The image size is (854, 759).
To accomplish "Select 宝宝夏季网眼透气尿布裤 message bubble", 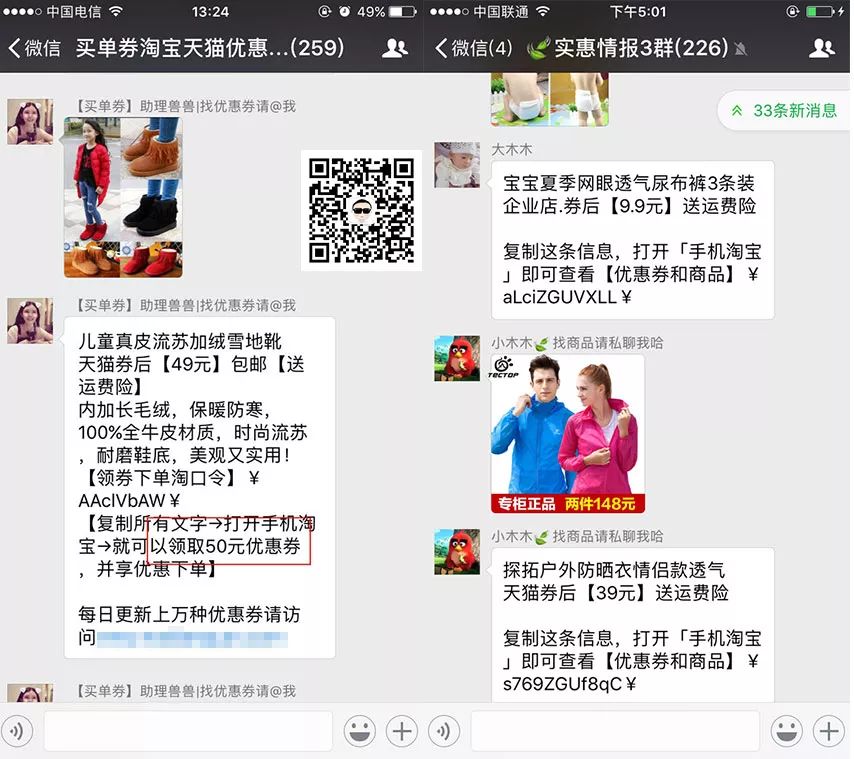I will 632,240.
